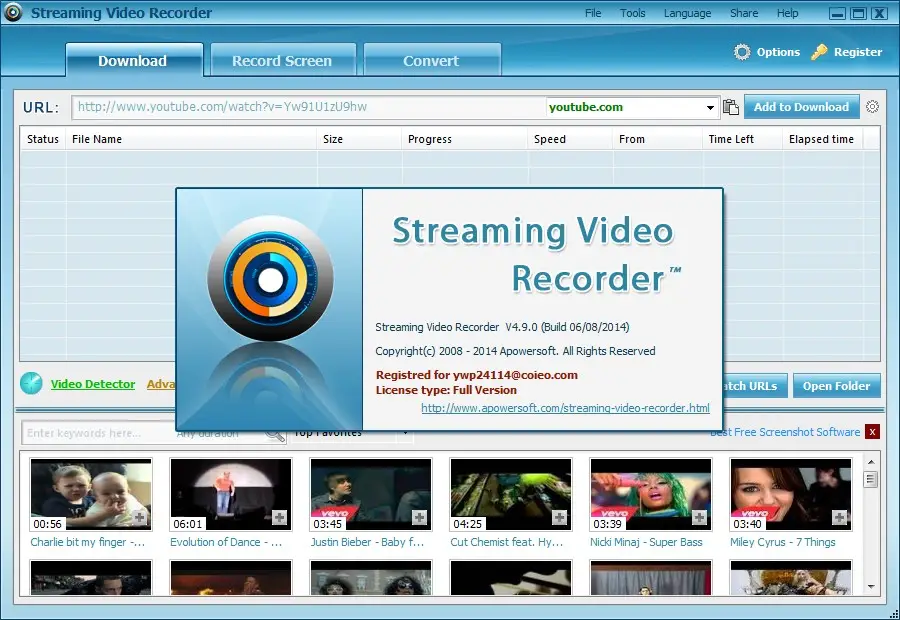Dismiss the Best Free Screenshot Software banner
Screen dimensions: 900x620
[x=873, y=431]
